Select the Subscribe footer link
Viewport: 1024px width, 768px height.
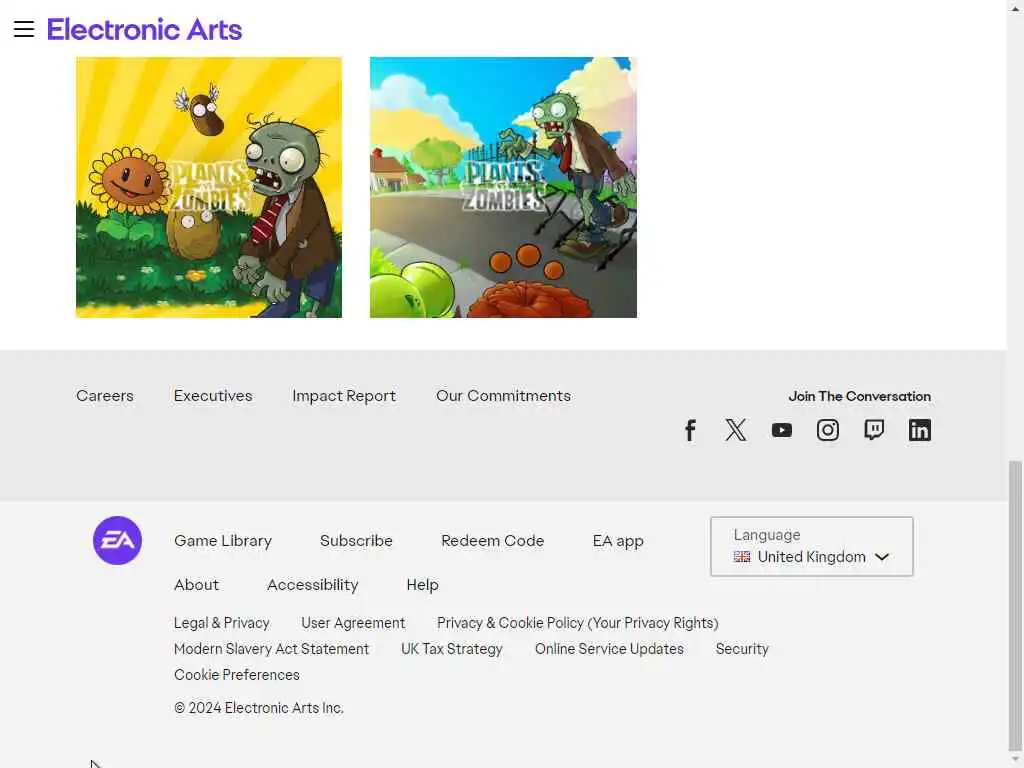pos(357,541)
